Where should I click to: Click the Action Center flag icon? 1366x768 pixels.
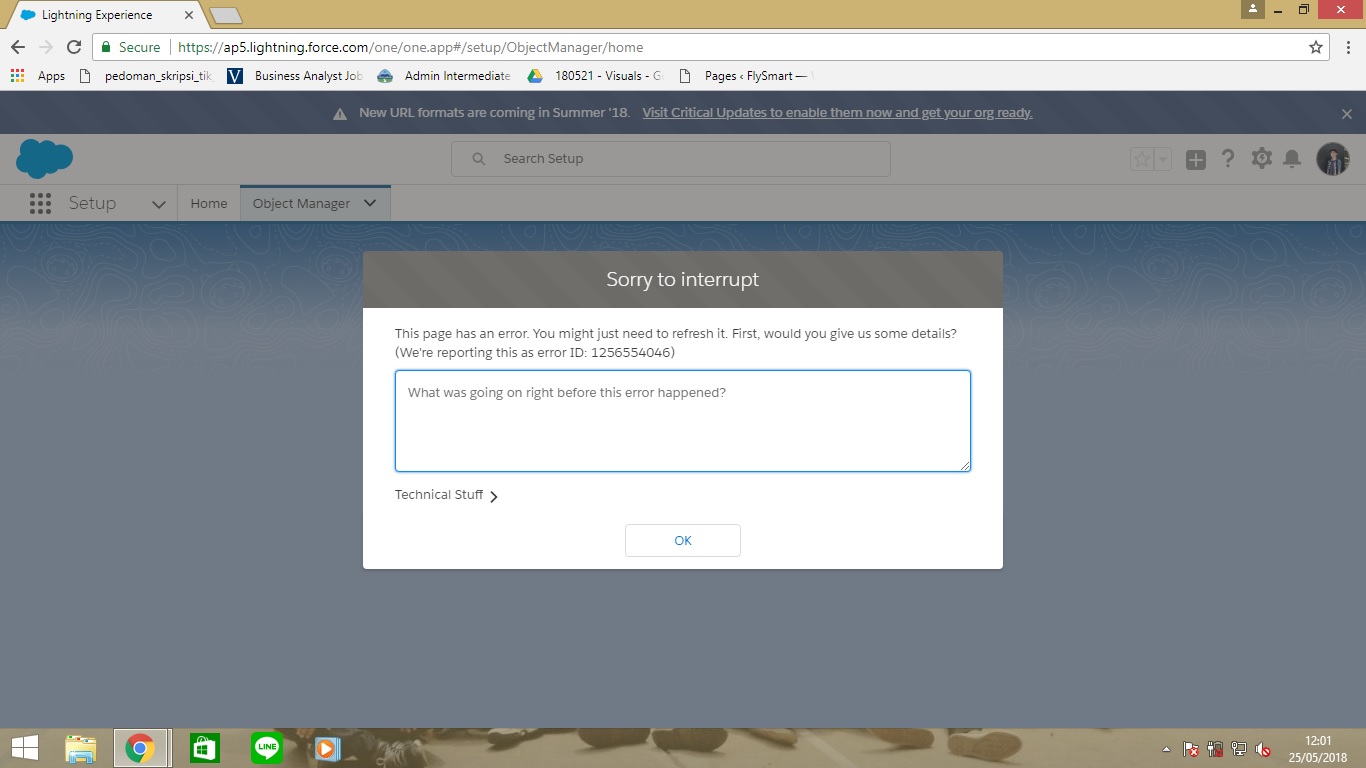coord(1191,749)
